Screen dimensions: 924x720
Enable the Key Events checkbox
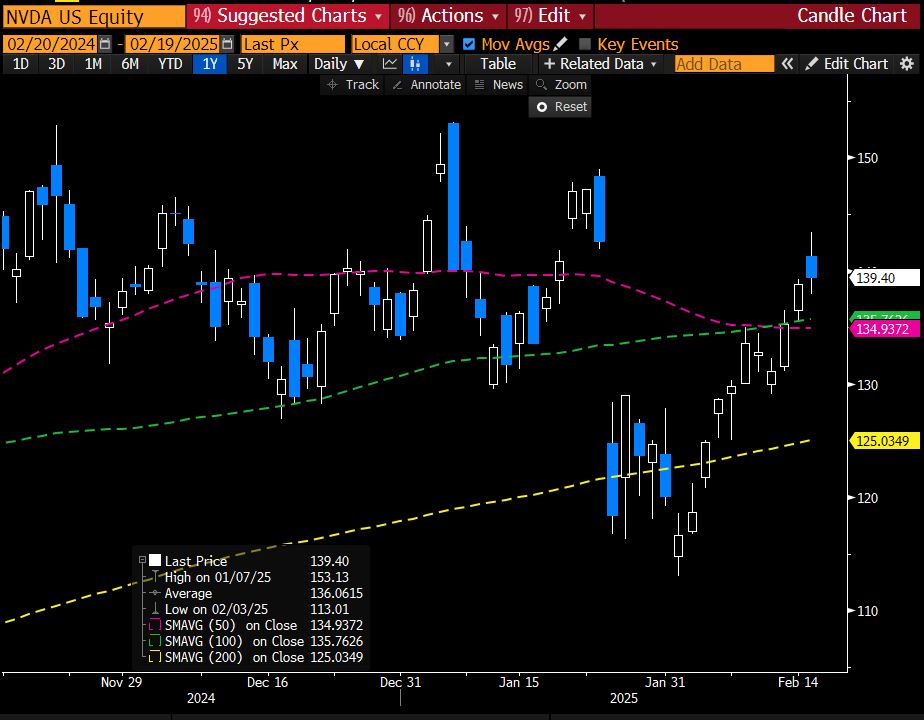pyautogui.click(x=585, y=44)
